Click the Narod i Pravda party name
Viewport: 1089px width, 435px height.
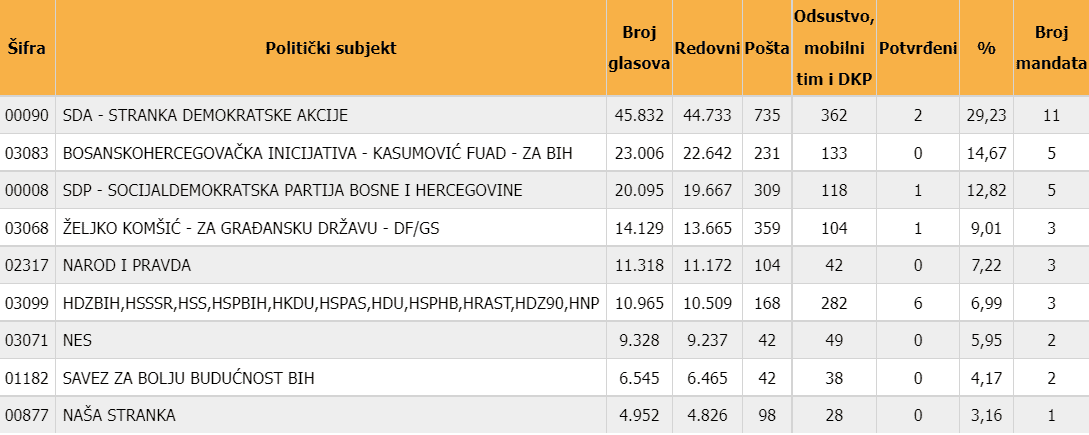coord(126,265)
